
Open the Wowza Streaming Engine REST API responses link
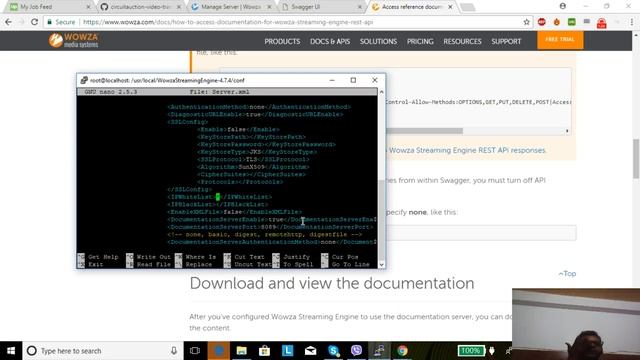tap(467, 150)
